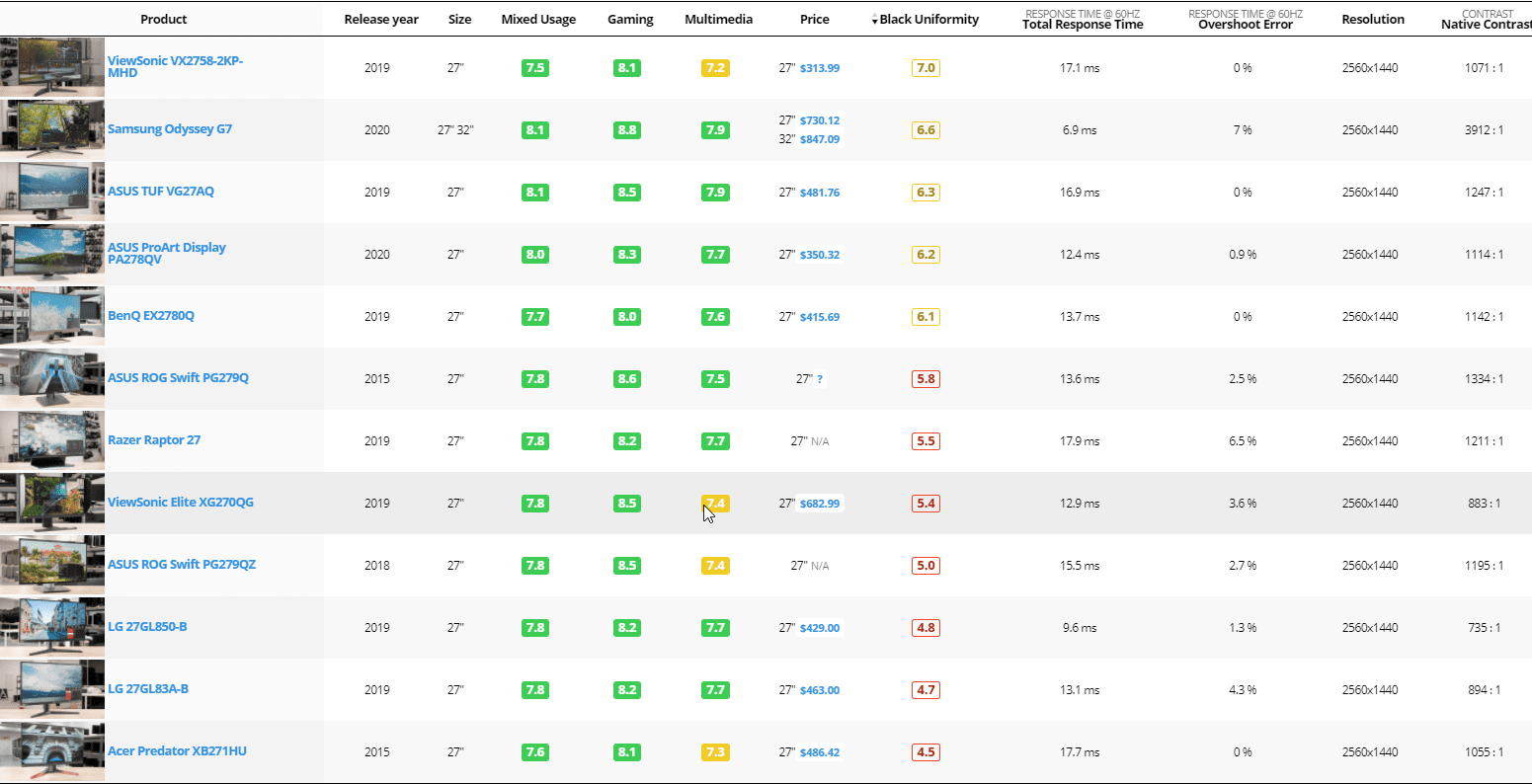Open the $313.99 ViewSonic price link

pyautogui.click(x=820, y=68)
